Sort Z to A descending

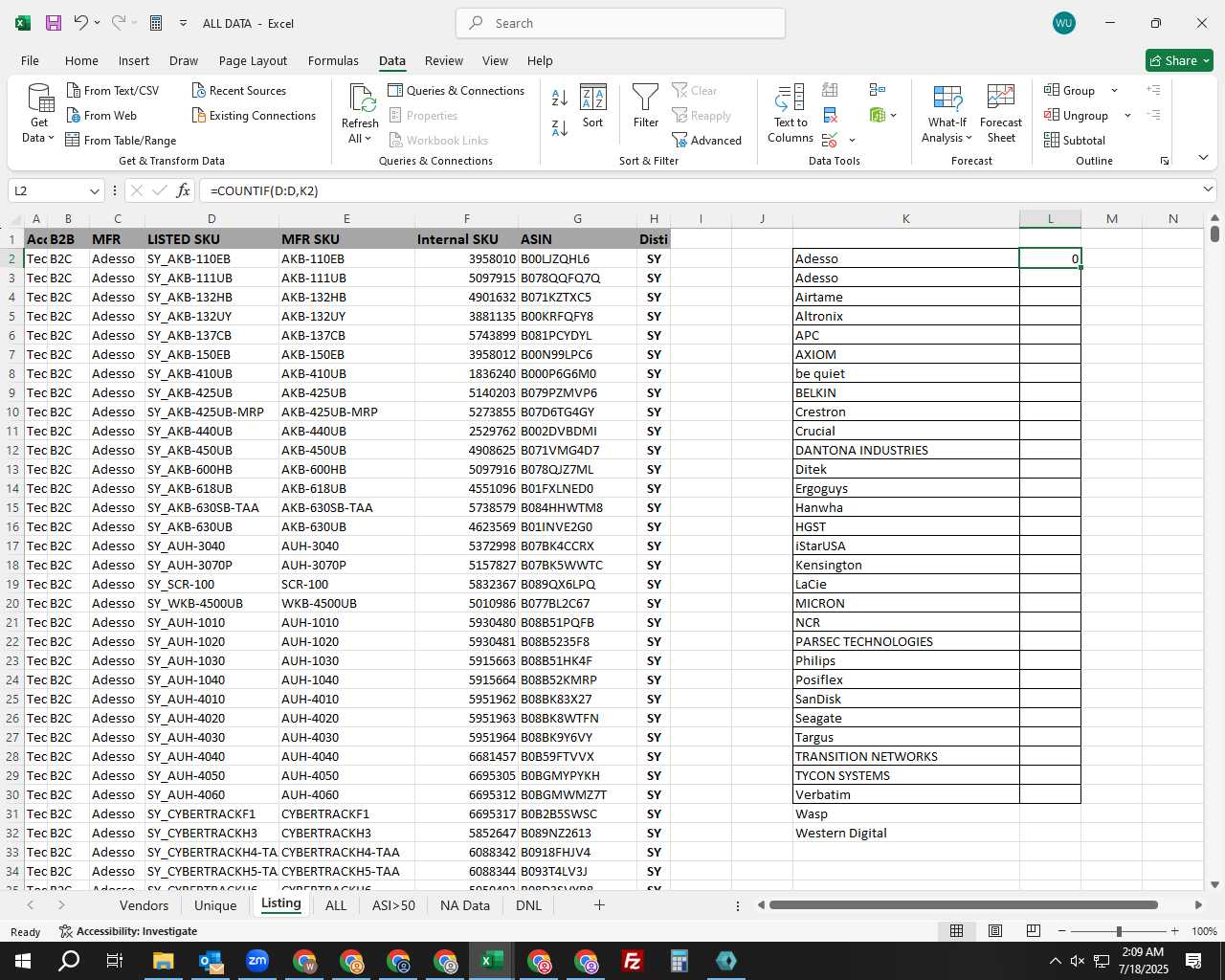(x=560, y=127)
